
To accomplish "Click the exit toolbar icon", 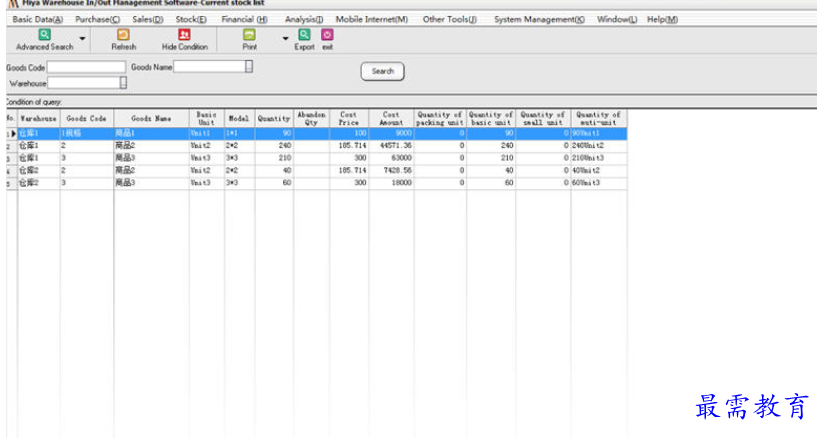I will coord(327,35).
